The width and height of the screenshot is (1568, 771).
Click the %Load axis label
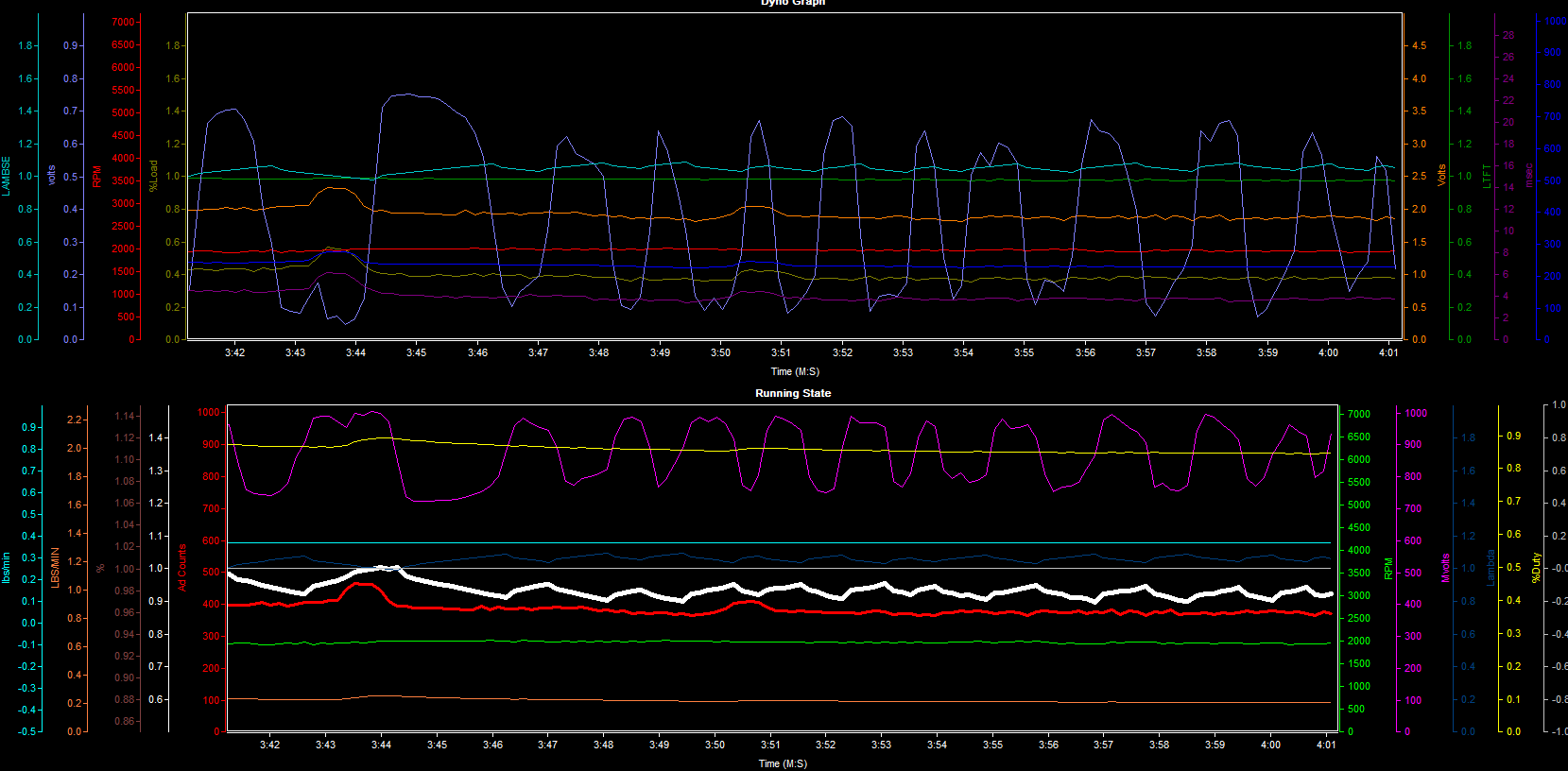tap(153, 176)
